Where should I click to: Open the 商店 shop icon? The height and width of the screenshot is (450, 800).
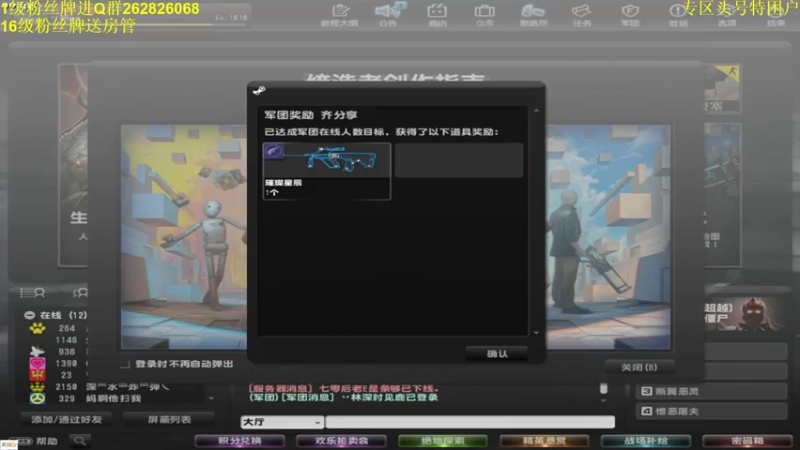pyautogui.click(x=437, y=11)
